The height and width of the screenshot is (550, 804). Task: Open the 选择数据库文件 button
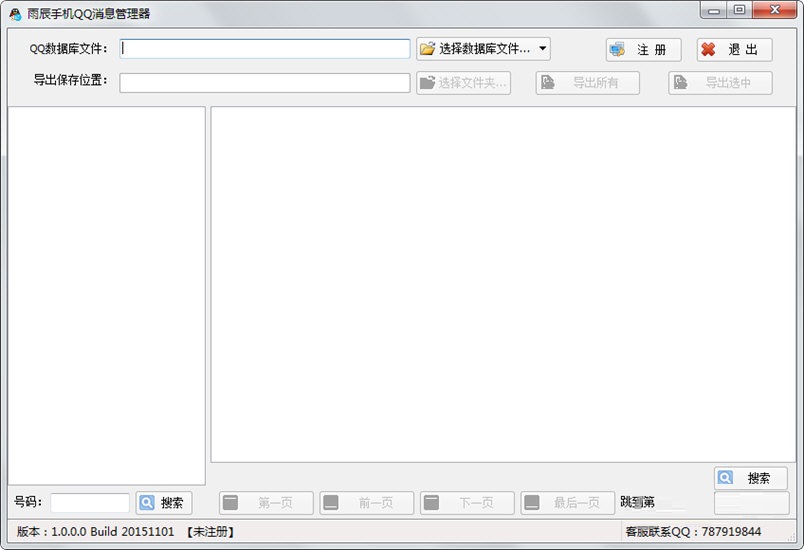[x=476, y=49]
